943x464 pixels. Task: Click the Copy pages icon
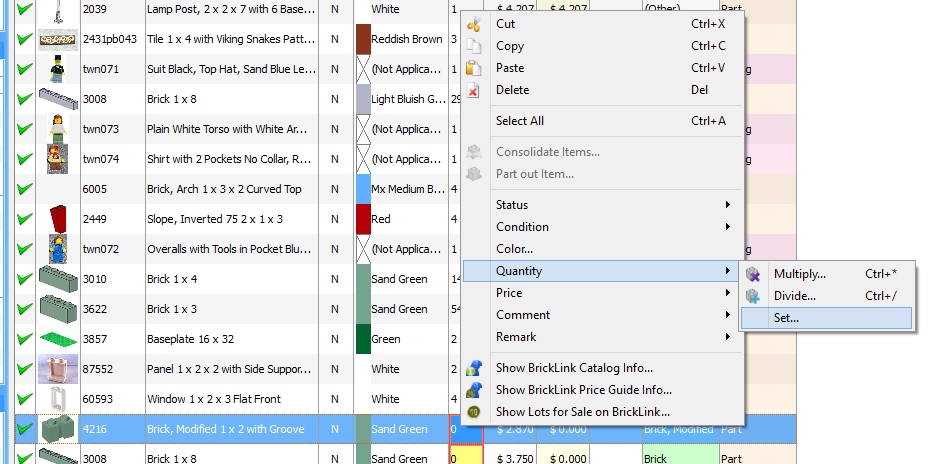pos(474,46)
